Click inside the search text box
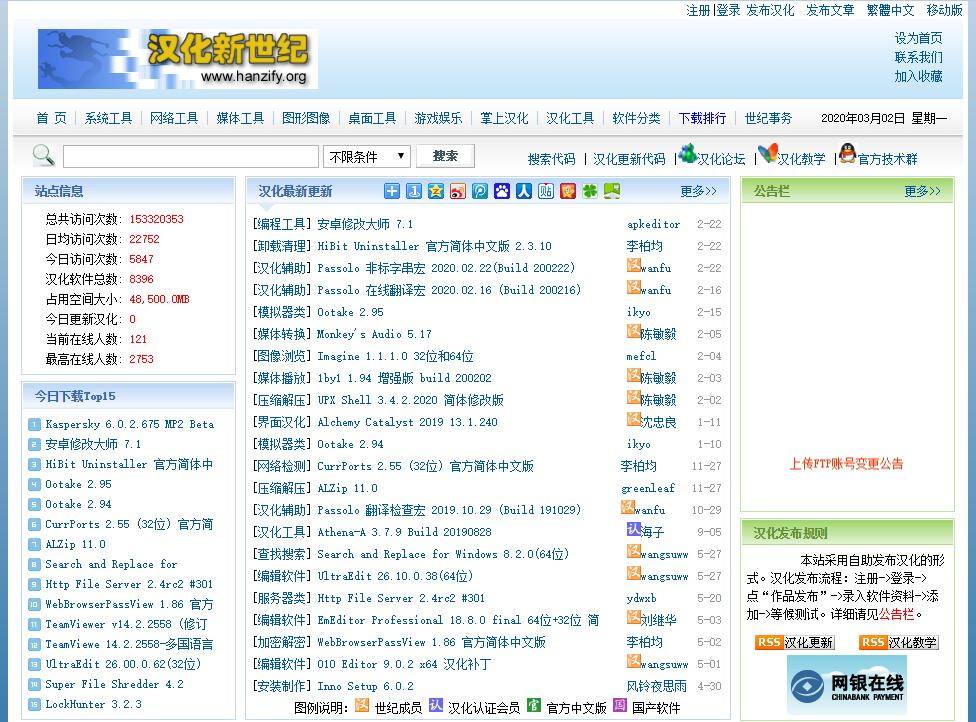This screenshot has height=722, width=976. coord(191,157)
